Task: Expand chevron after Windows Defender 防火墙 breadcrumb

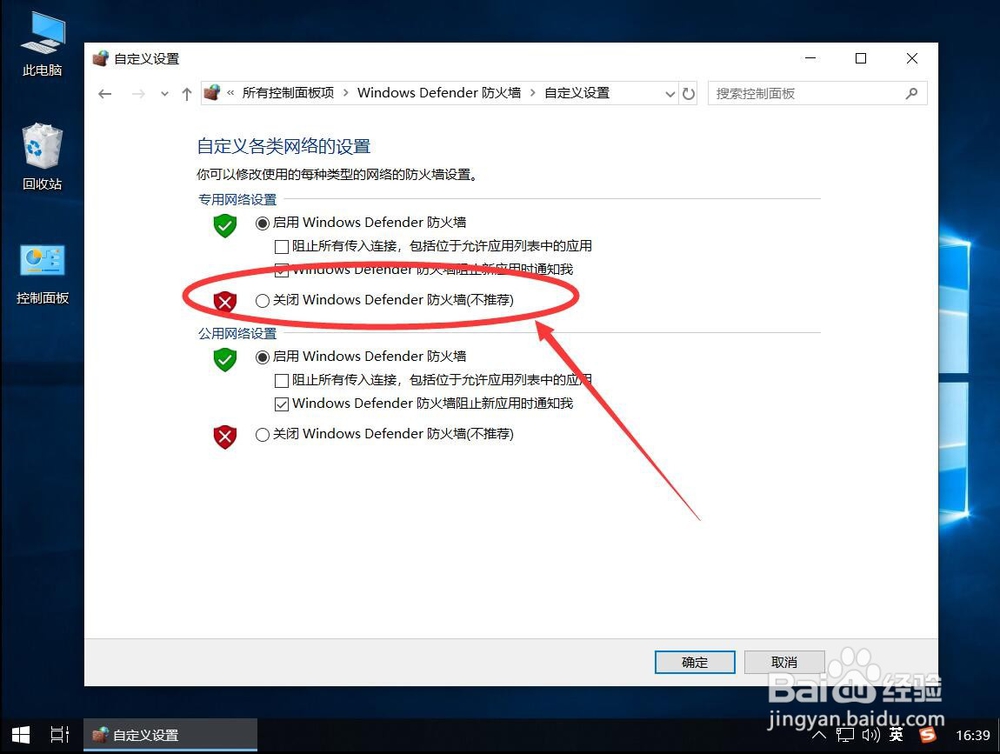Action: [x=533, y=93]
